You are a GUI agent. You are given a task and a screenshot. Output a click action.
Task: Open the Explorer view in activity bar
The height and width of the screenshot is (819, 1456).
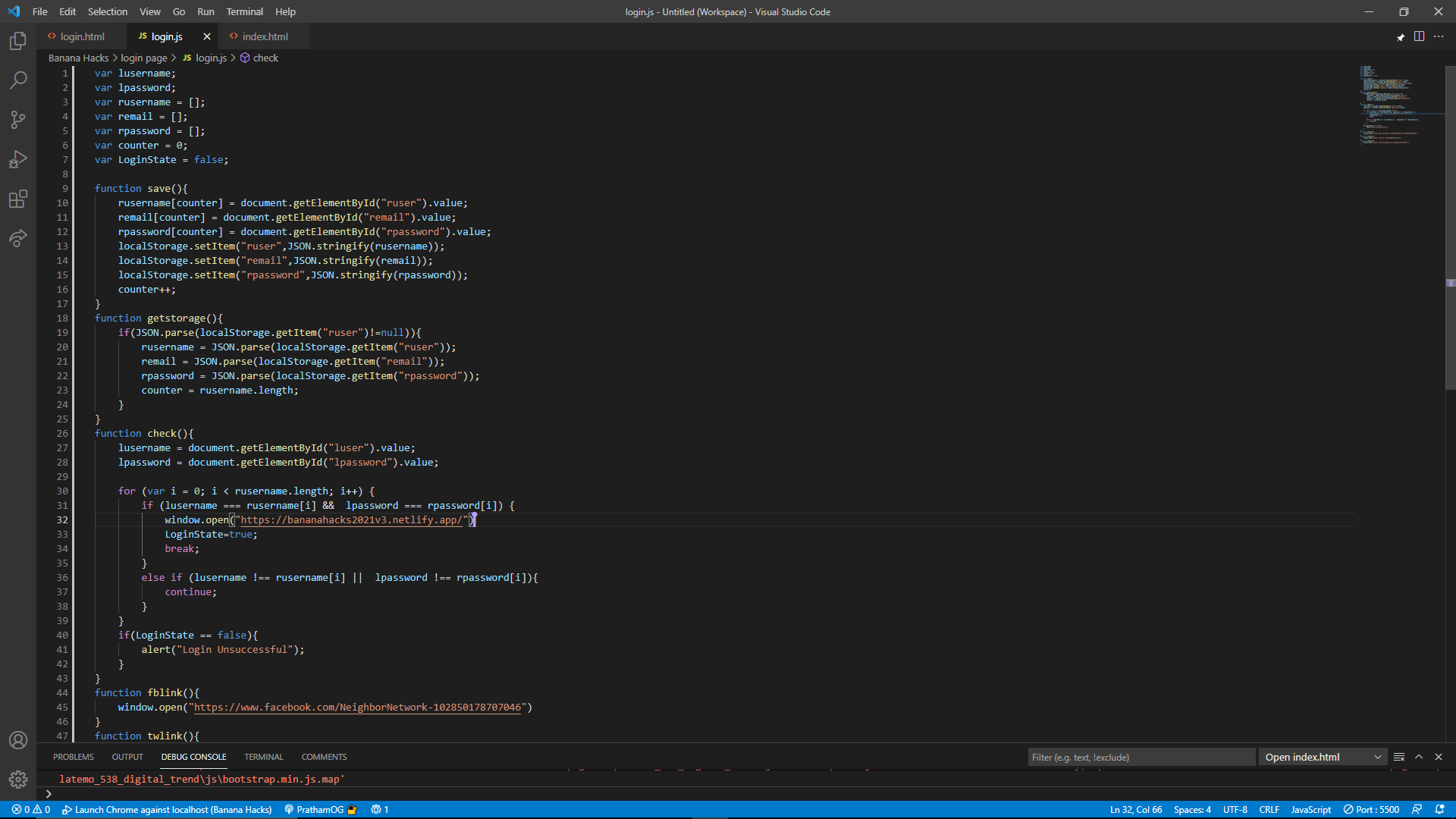(18, 41)
